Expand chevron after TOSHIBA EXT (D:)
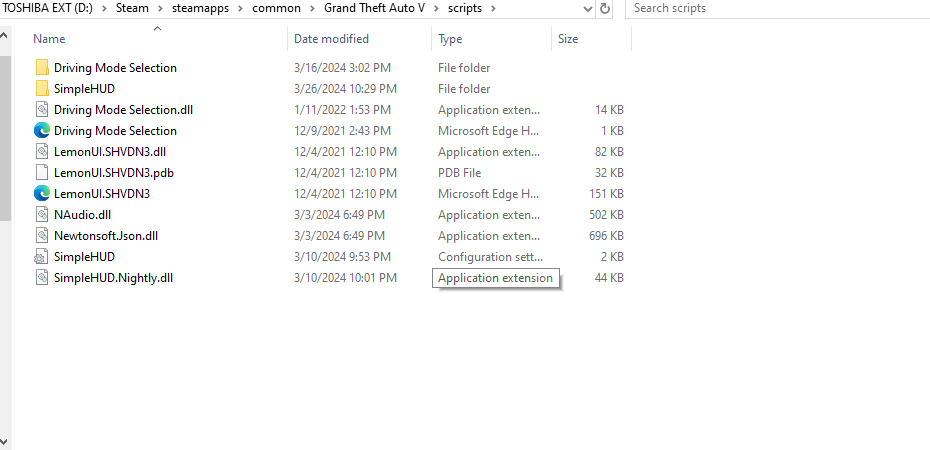 (x=103, y=8)
